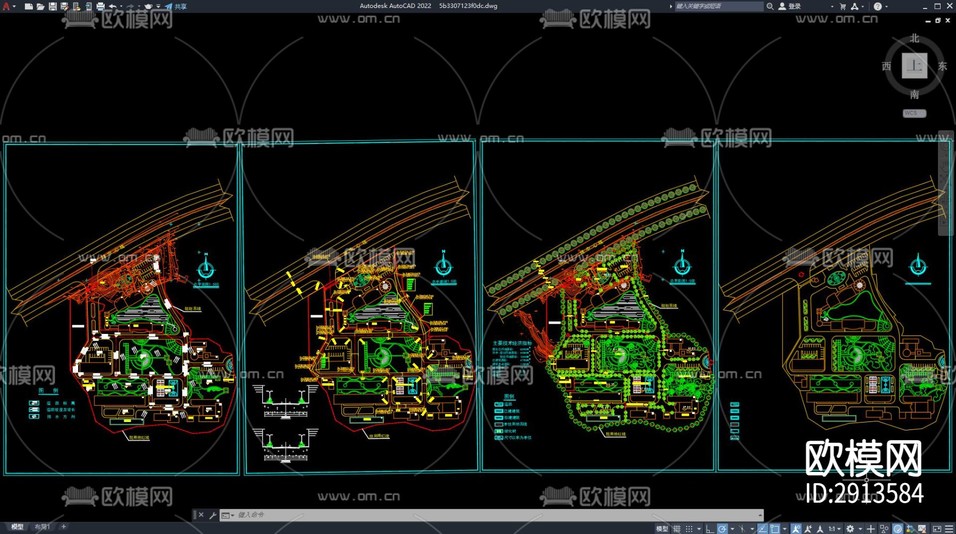Click Open from Web & Mobile icon

click(76, 6)
